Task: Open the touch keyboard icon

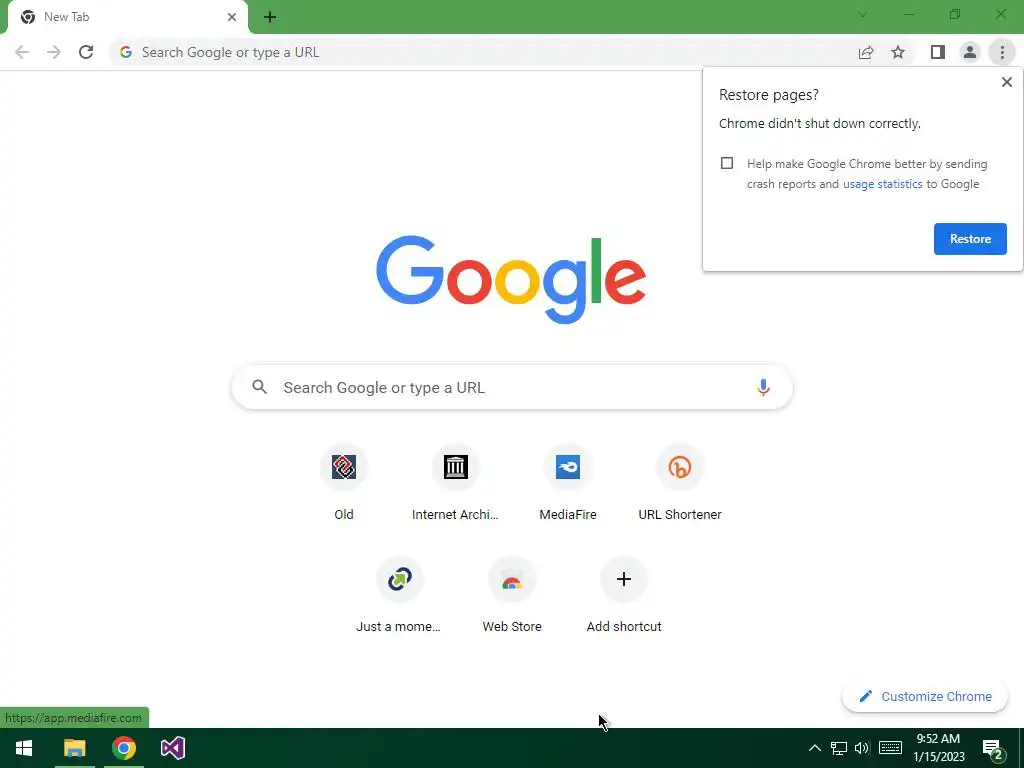Action: (890, 748)
